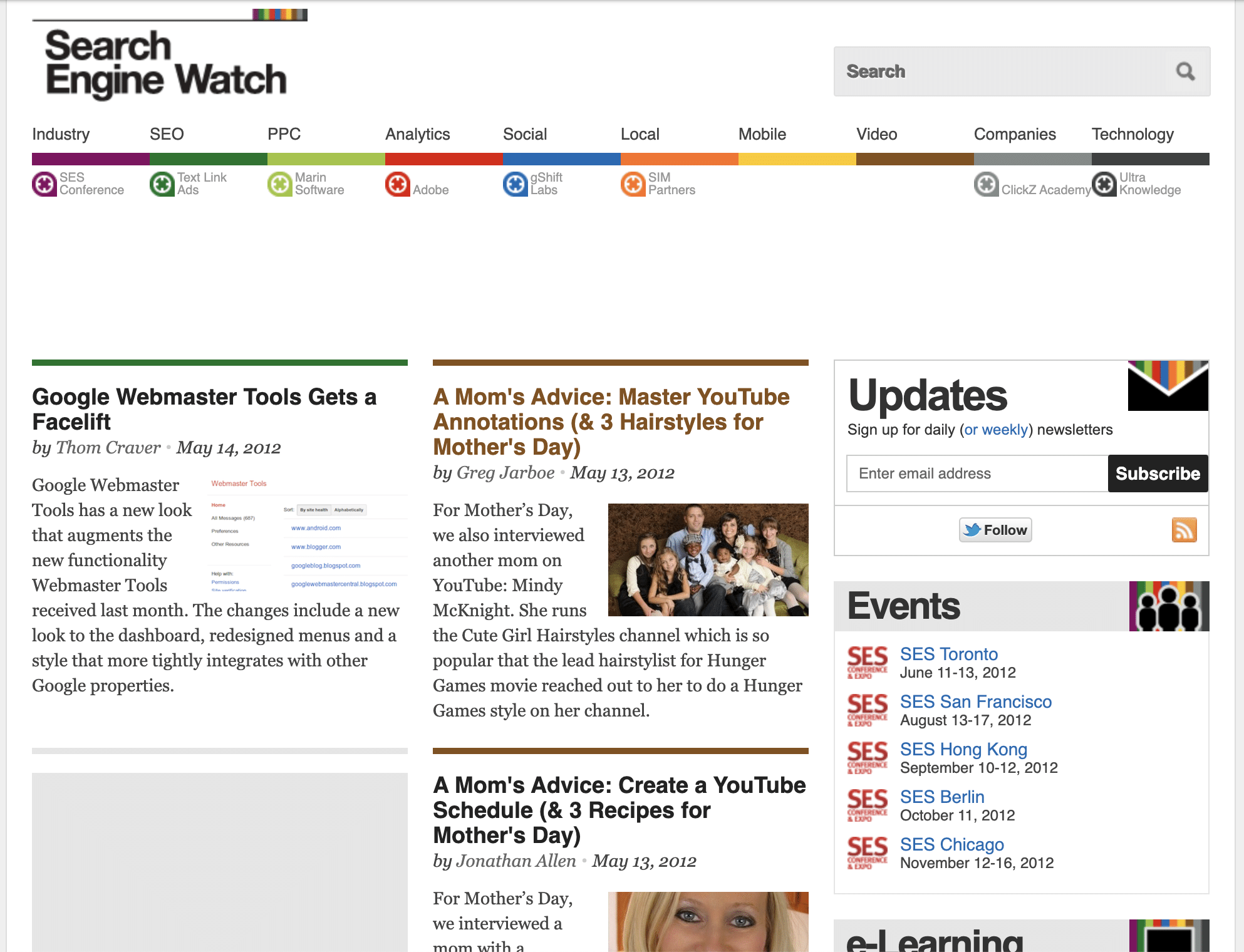Click the Ultra Knowledge sponsor icon

pos(1104,184)
